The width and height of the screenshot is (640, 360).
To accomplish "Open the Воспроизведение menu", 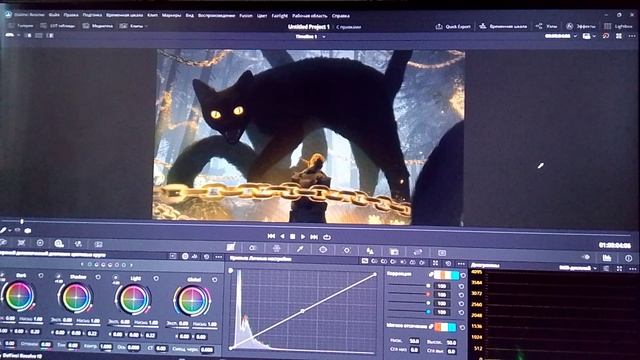I will (x=216, y=16).
